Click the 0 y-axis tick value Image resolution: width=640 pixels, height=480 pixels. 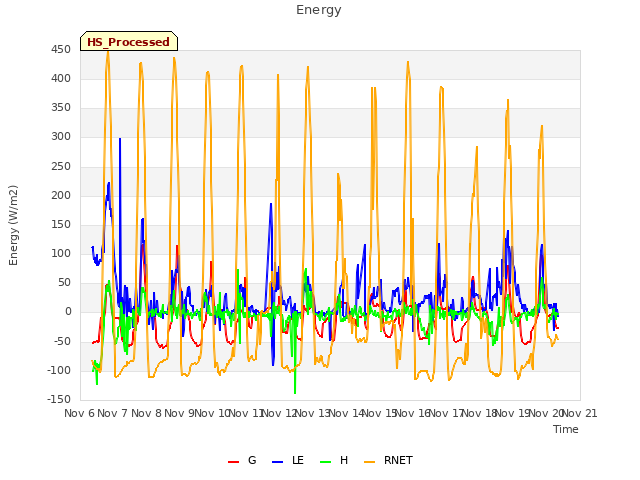68,312
